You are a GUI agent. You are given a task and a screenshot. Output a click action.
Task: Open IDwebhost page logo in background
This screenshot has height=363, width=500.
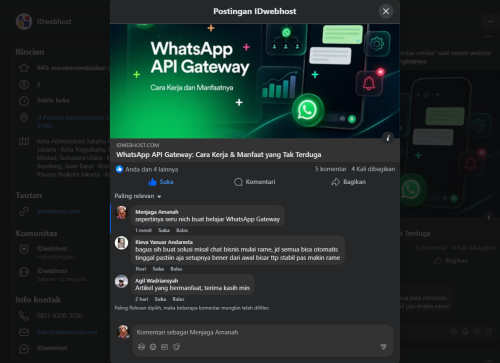click(x=24, y=22)
